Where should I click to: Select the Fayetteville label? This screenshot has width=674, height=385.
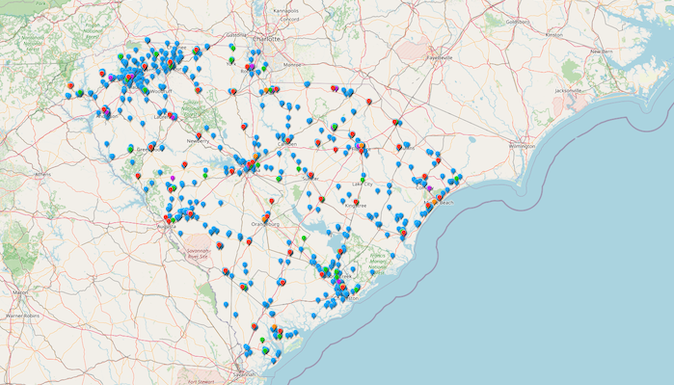[x=440, y=57]
